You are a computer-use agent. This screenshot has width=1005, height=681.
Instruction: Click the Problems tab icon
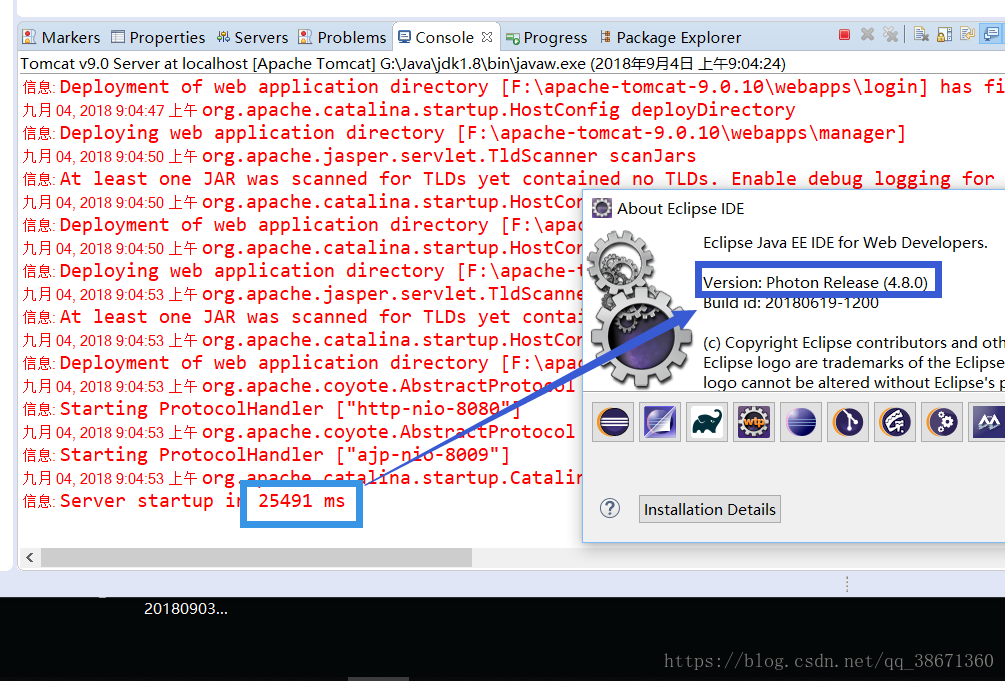(305, 37)
